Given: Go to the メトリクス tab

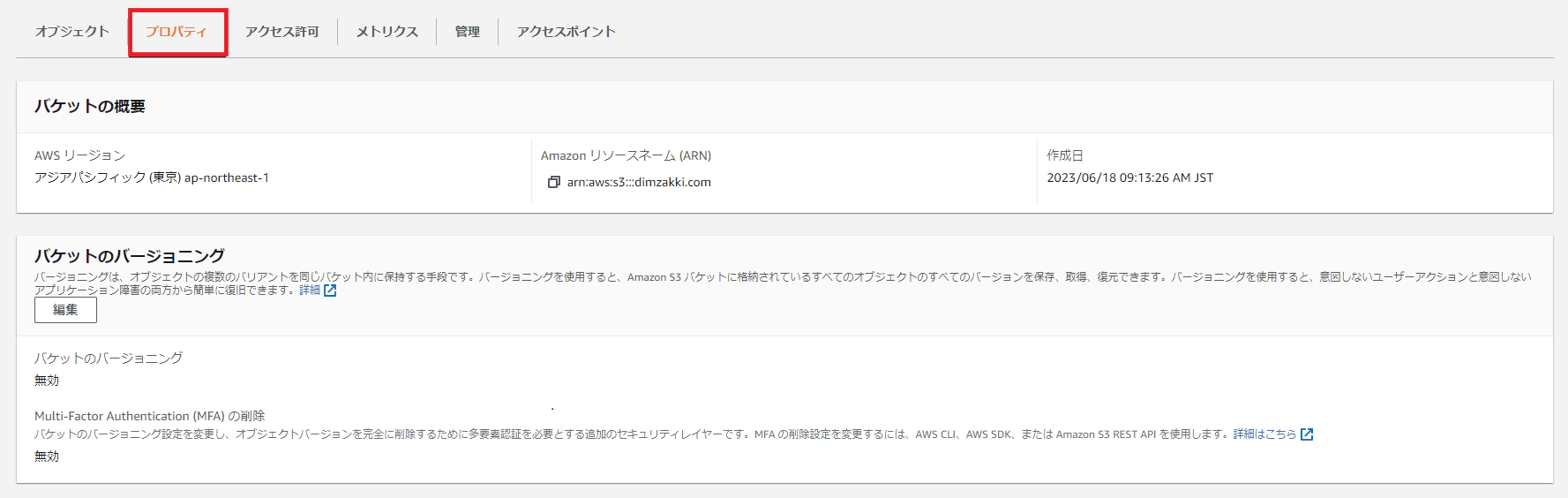Looking at the screenshot, I should point(386,32).
